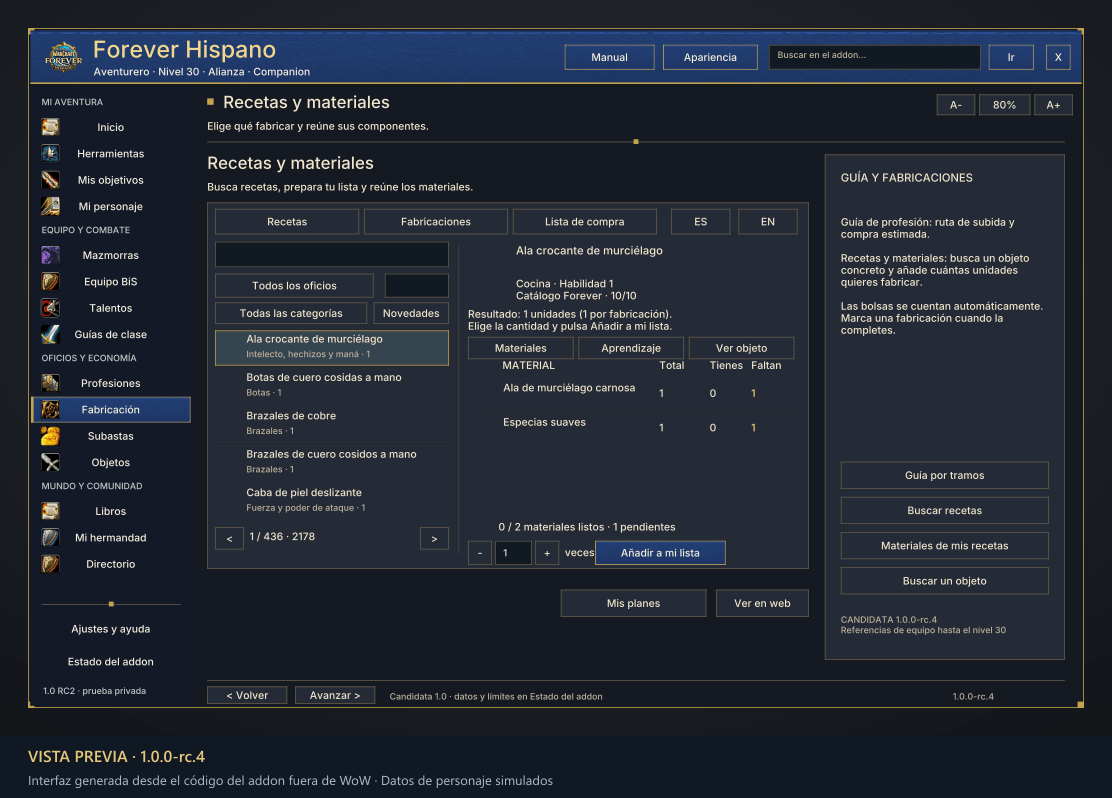The image size is (1112, 798).
Task: Click Añadir a mi lista
Action: pos(660,553)
